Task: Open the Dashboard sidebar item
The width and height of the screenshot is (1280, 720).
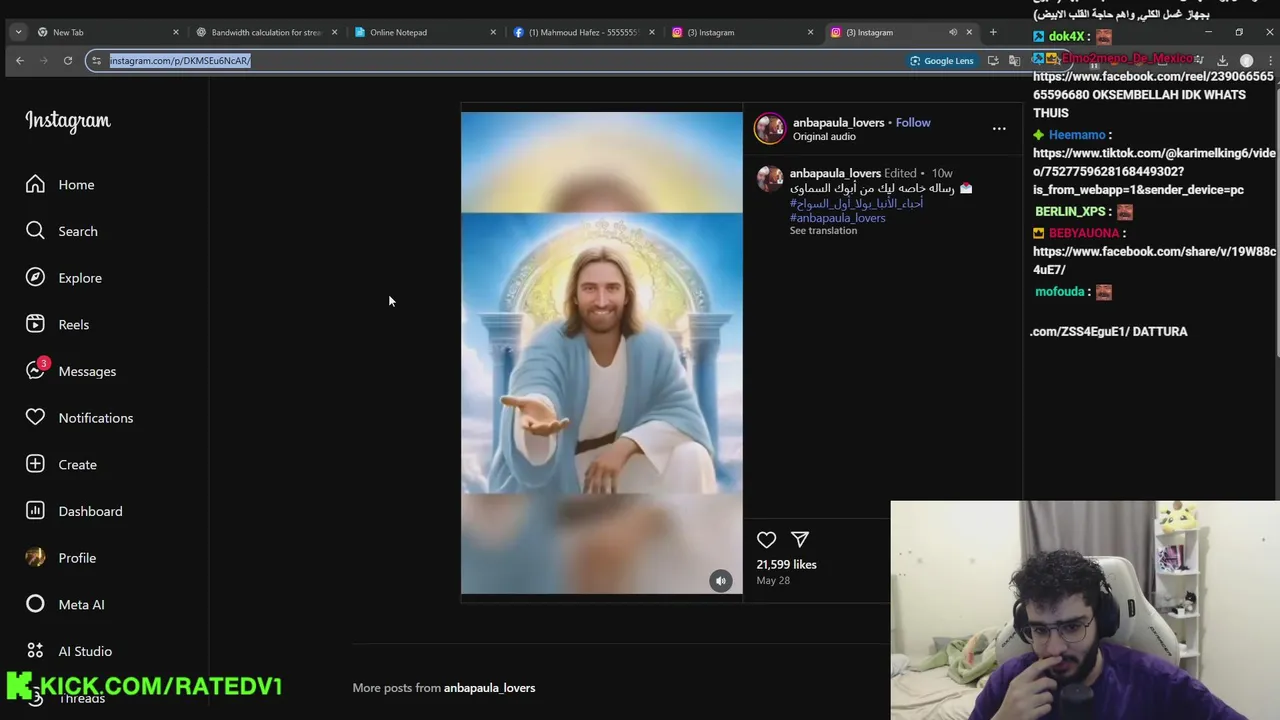Action: point(73,511)
